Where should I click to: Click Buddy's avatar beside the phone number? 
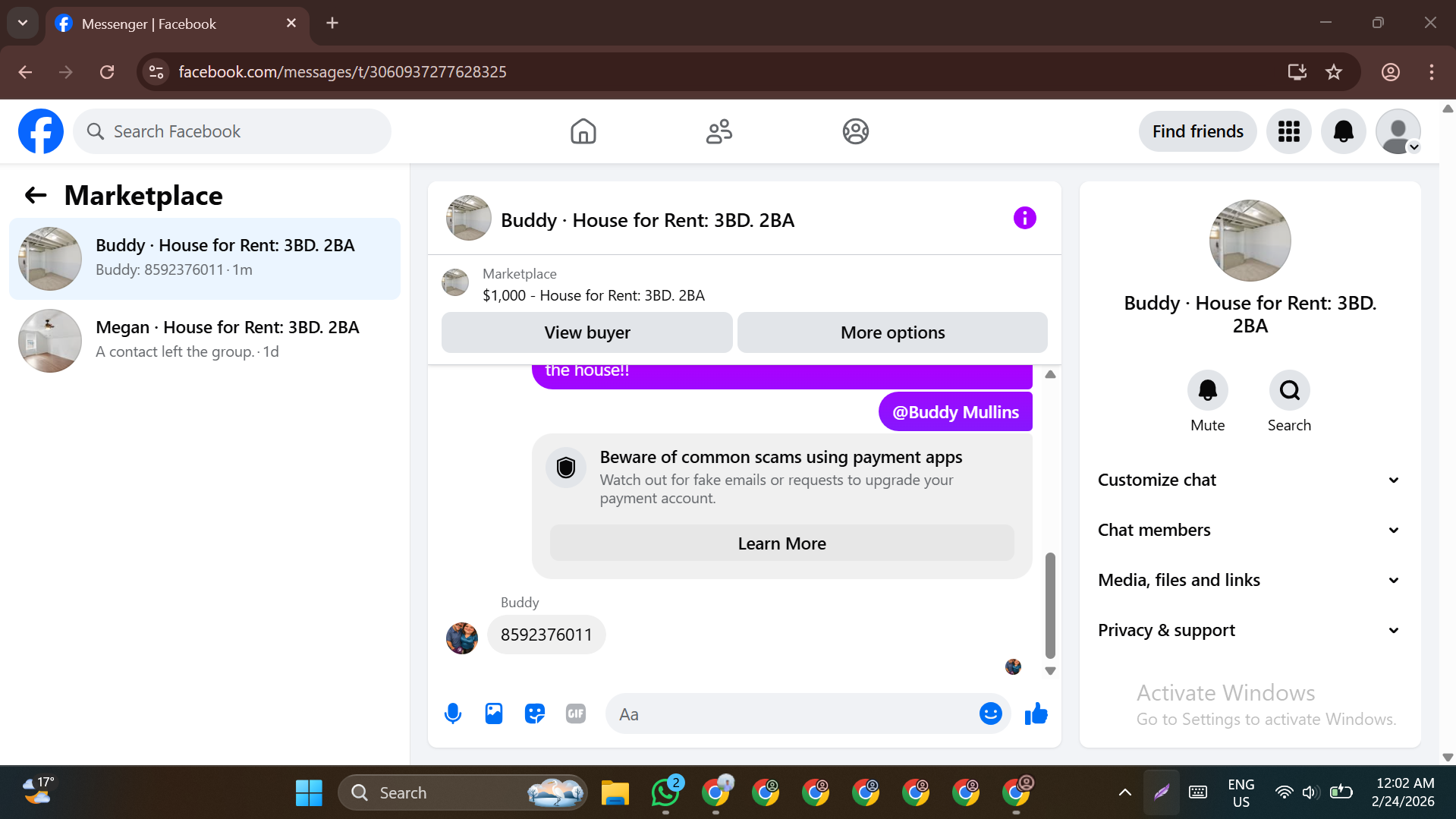coord(461,638)
